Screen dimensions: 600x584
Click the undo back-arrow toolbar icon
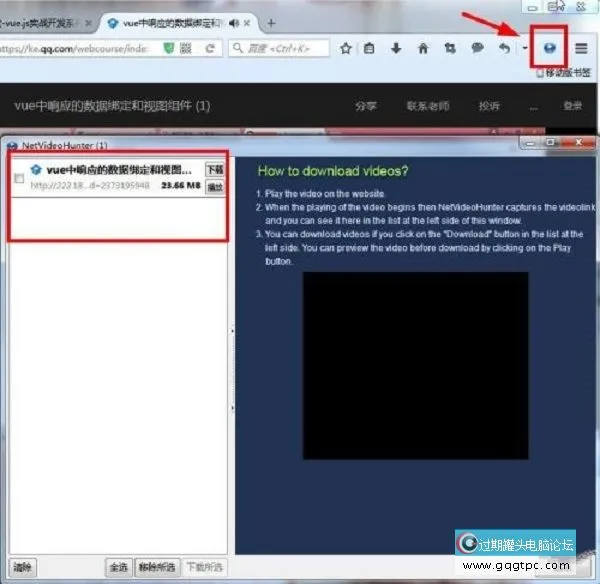(x=505, y=48)
